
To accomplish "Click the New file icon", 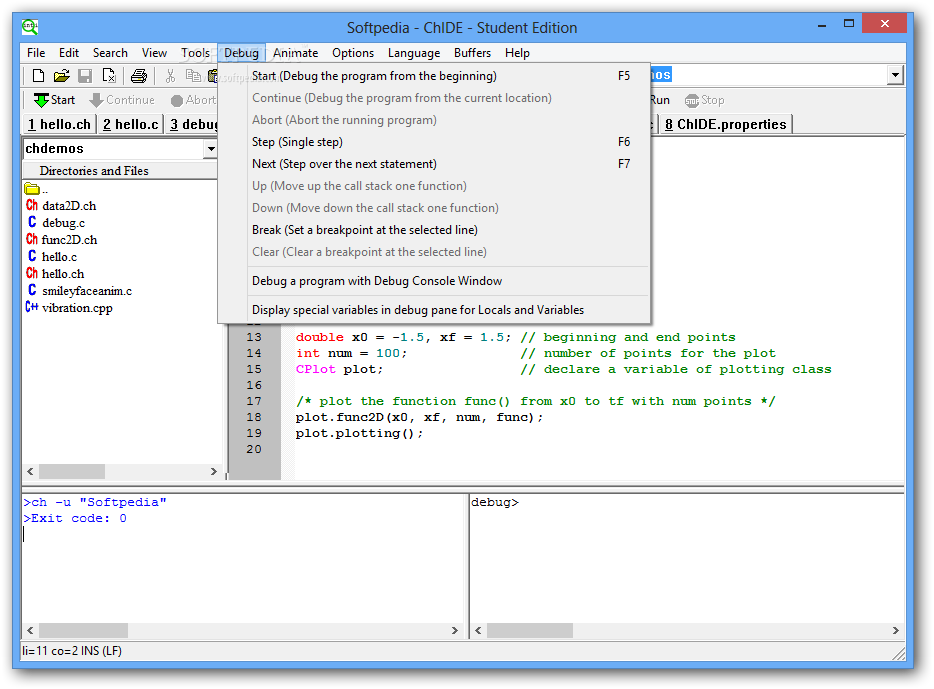I will tap(38, 76).
